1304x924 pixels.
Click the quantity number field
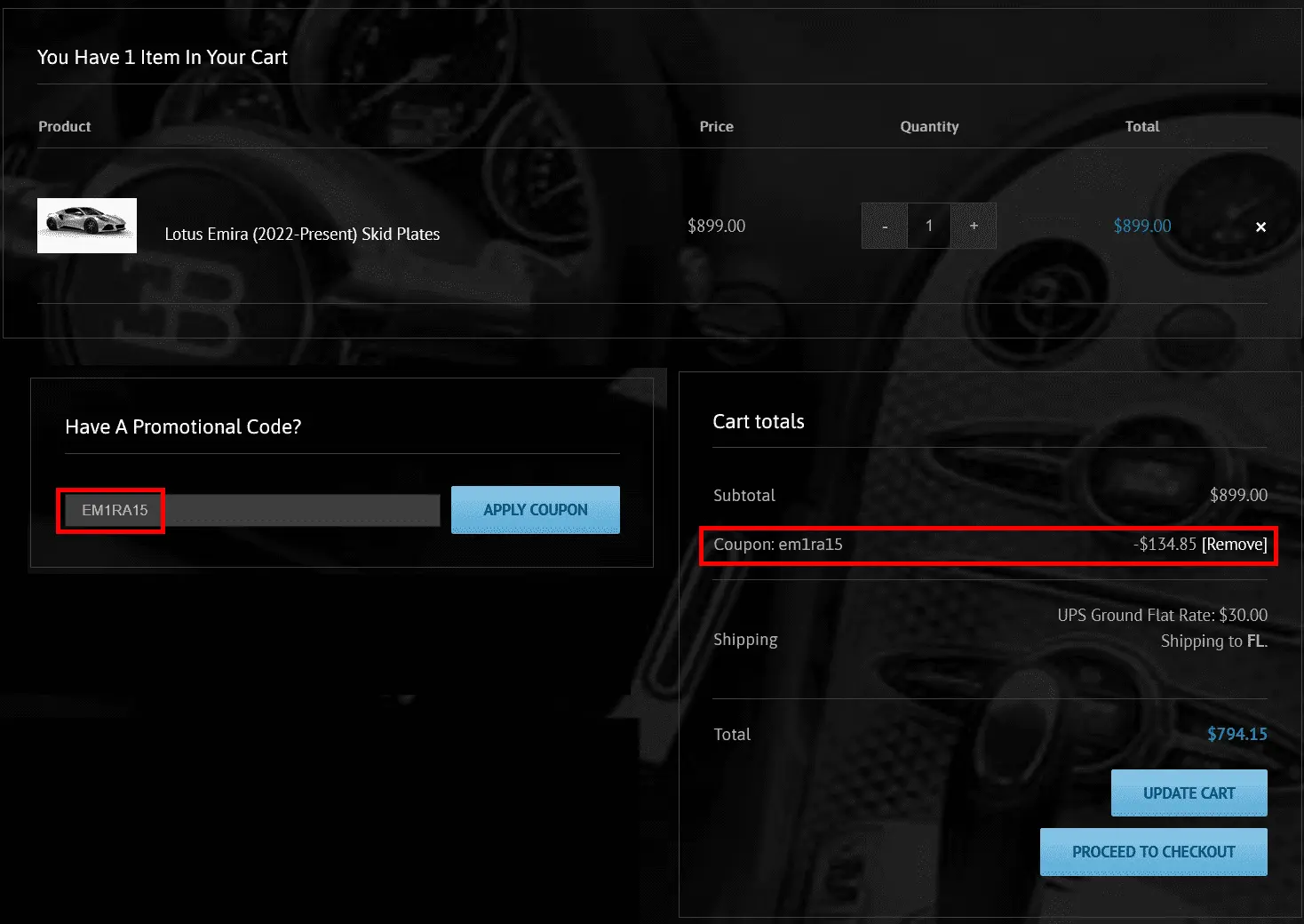(929, 226)
